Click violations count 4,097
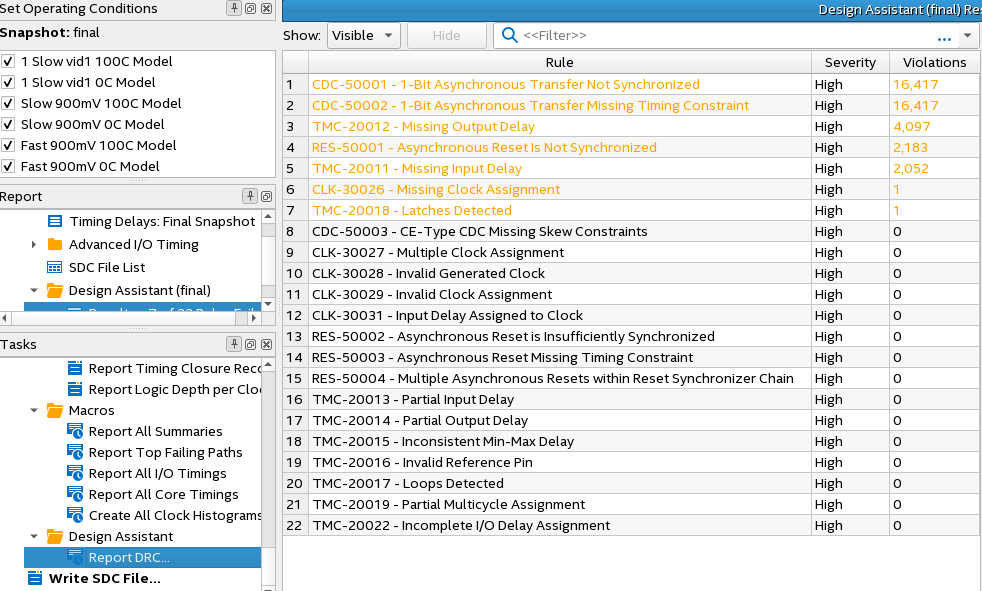The width and height of the screenshot is (982, 591). coord(912,126)
